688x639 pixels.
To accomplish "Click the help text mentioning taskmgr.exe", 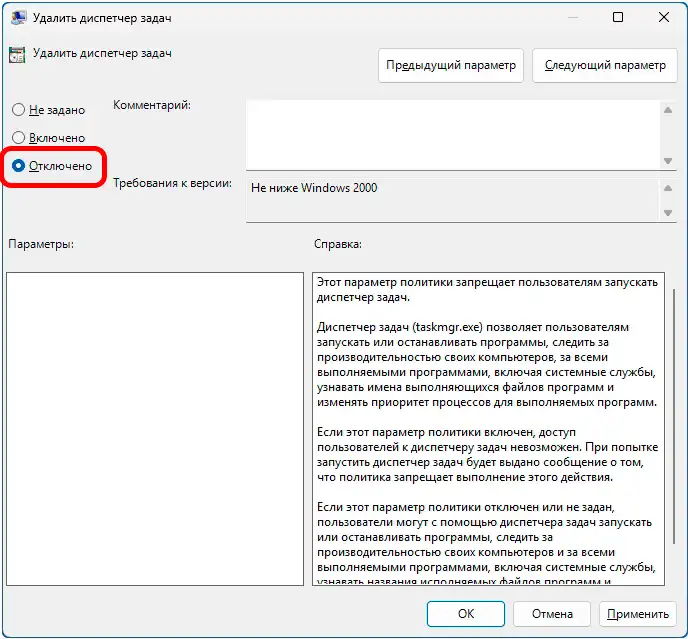I will pyautogui.click(x=487, y=365).
